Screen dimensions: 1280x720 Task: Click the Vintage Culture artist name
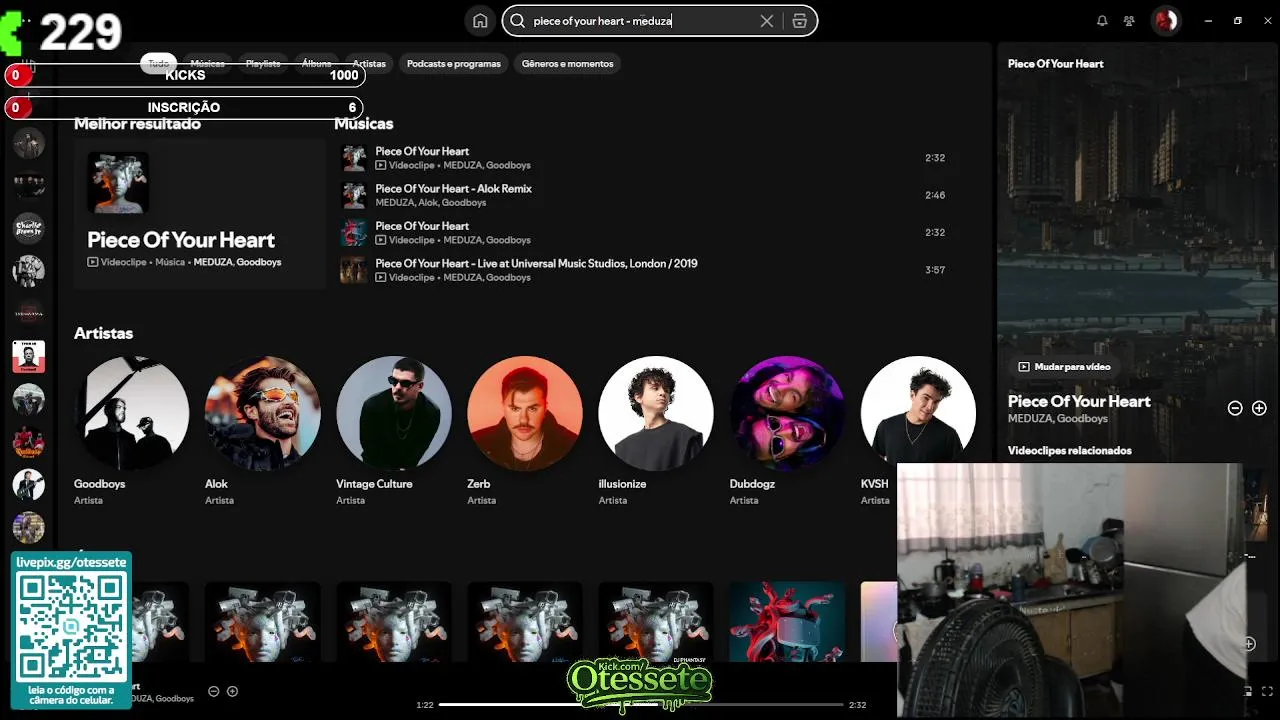(374, 484)
